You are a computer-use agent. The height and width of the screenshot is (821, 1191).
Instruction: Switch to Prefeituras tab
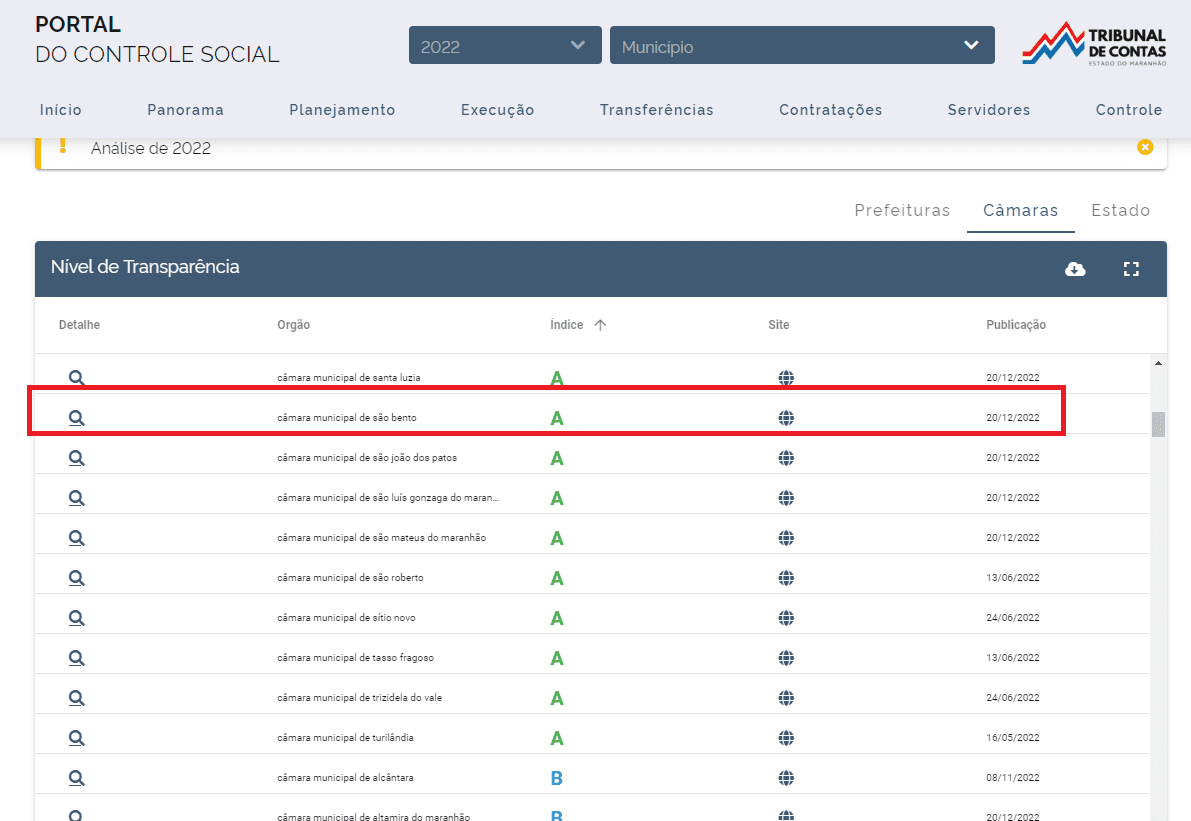pos(902,210)
